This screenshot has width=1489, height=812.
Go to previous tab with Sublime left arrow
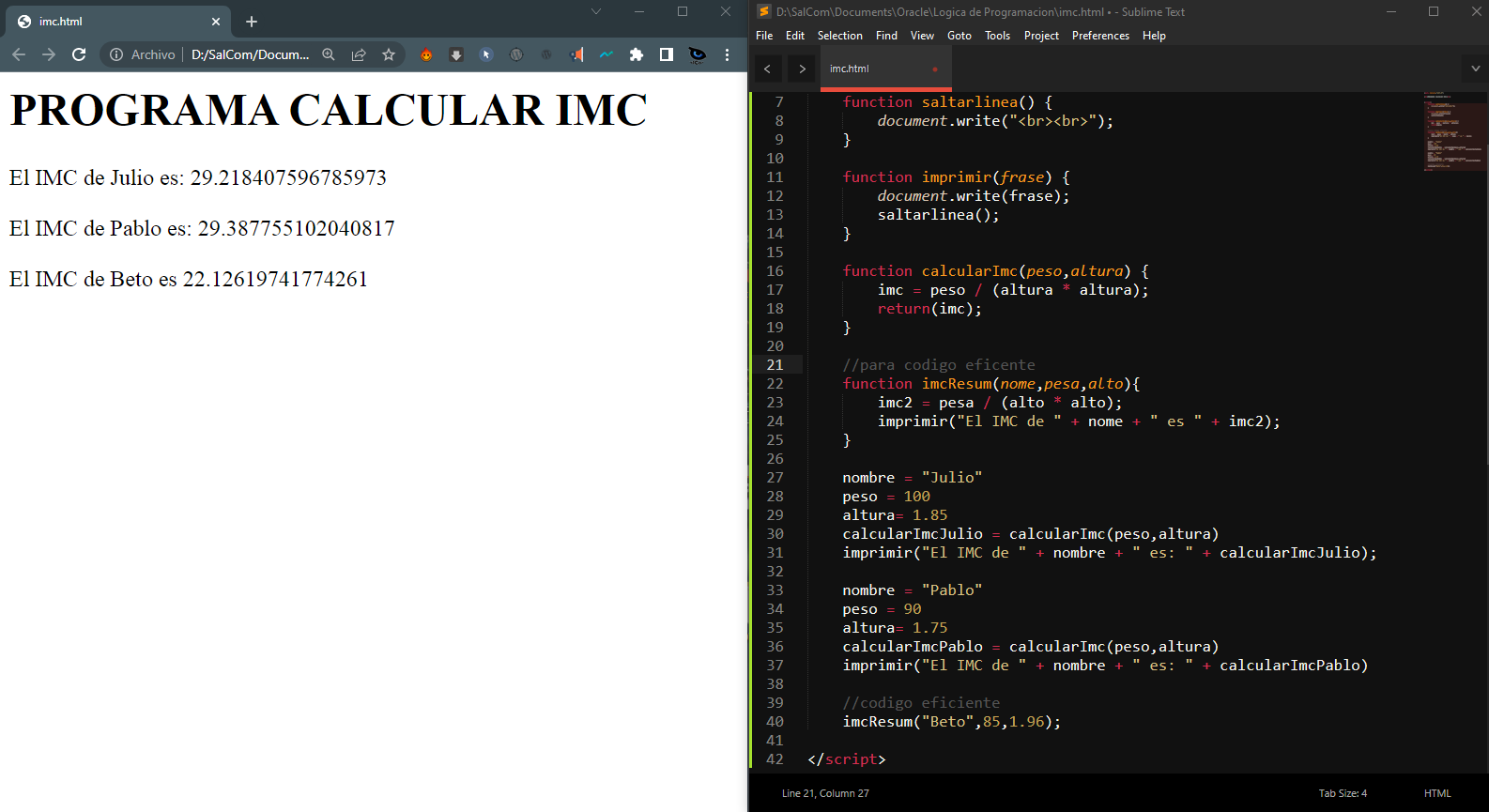(x=767, y=69)
